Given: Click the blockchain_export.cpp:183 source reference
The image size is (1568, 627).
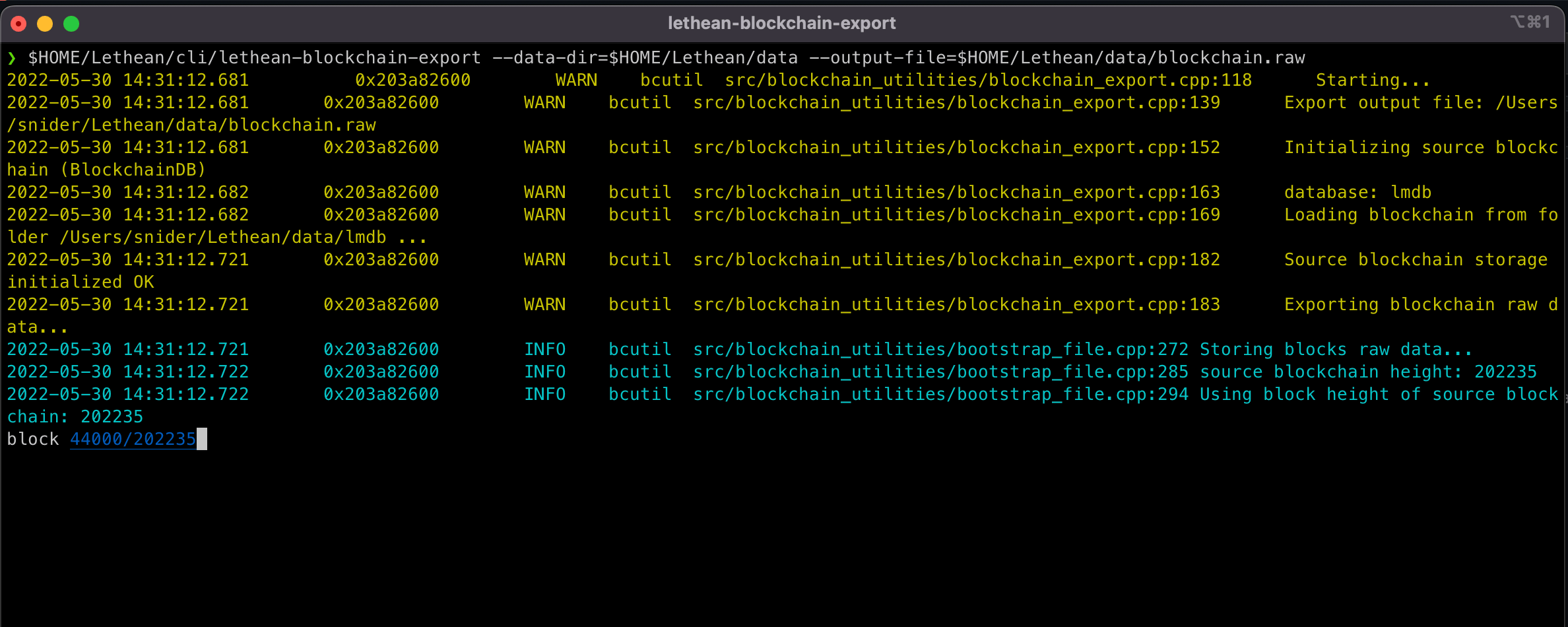Looking at the screenshot, I should point(956,305).
